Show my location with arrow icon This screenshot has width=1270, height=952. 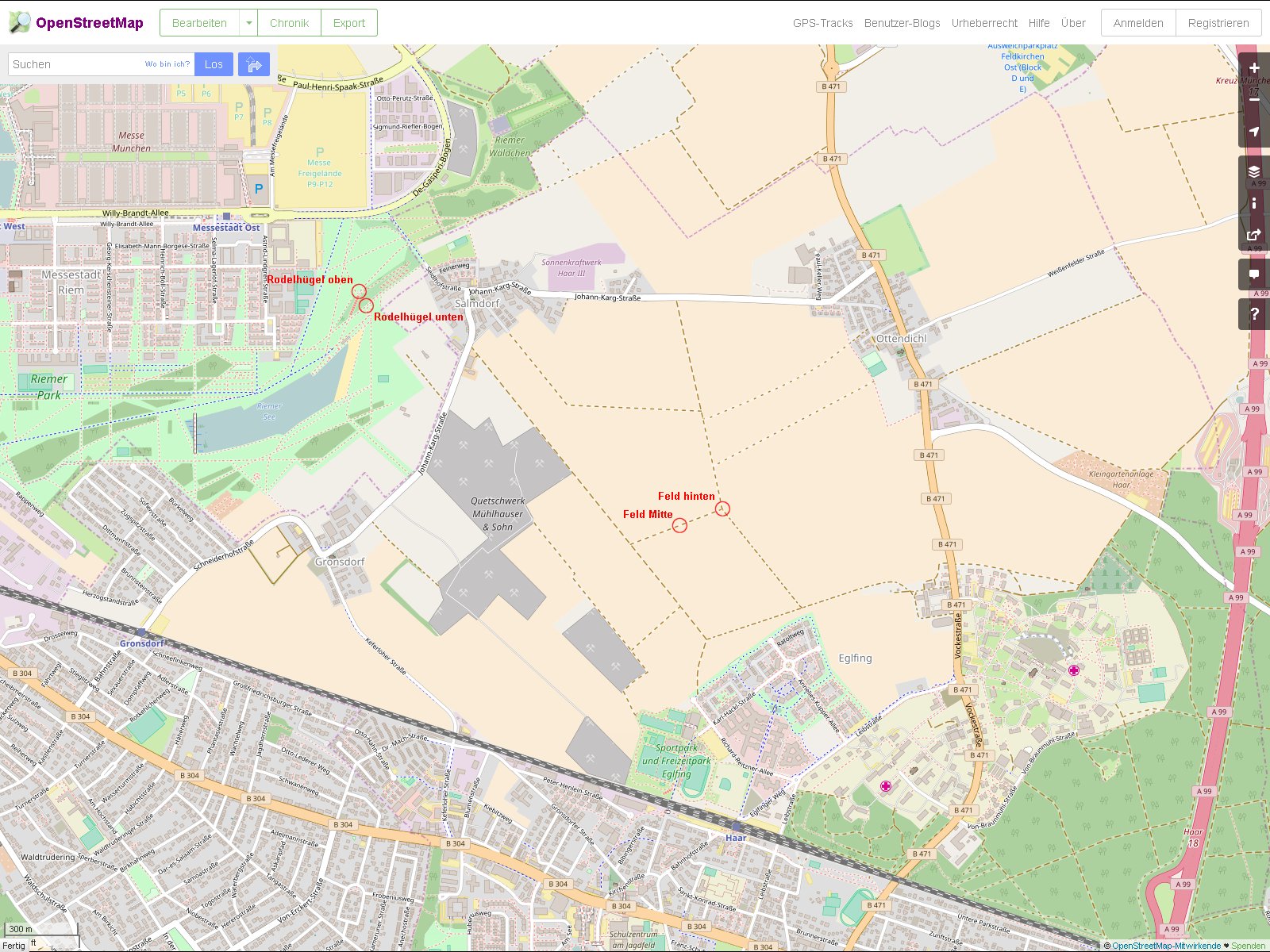pos(1254,132)
